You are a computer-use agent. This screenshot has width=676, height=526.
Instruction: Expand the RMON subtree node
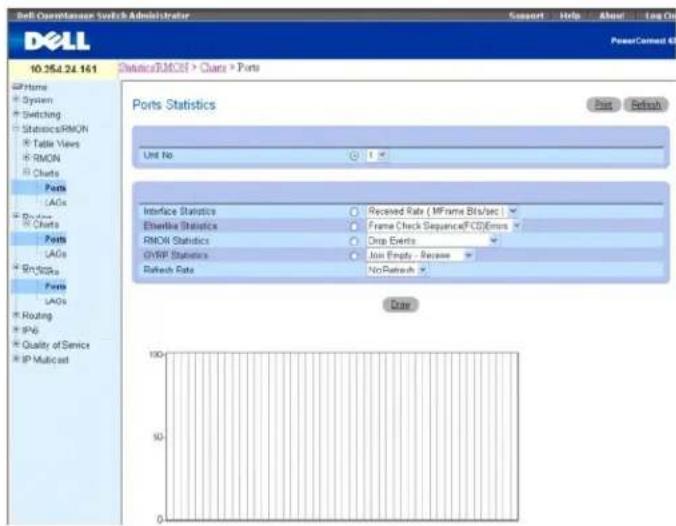coord(27,158)
